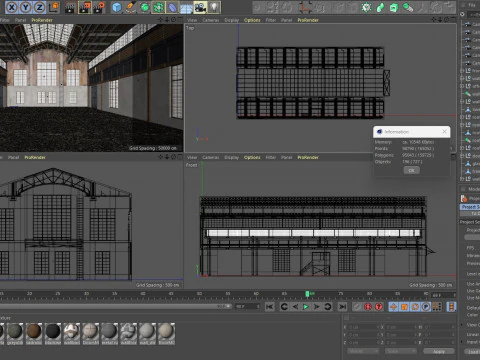Click move-view icon of Top viewport
Screen dimensions: 480x360
(x=434, y=20)
